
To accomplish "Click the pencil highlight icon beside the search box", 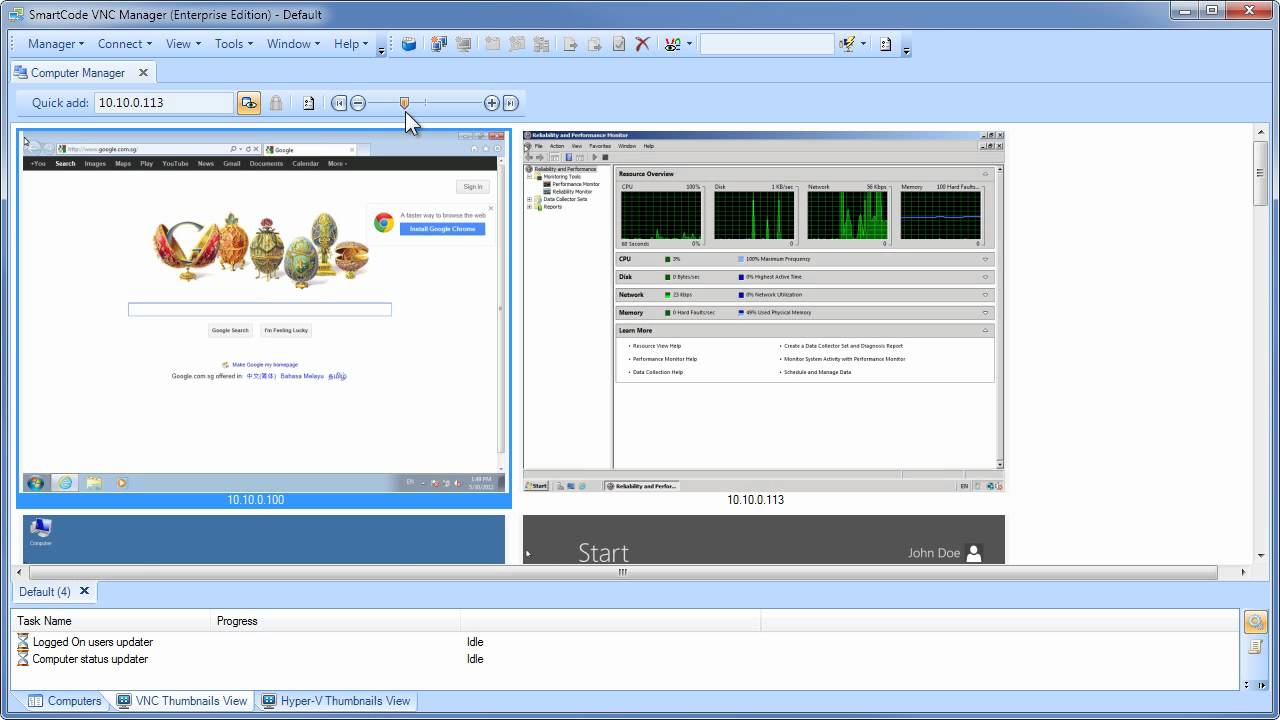I will click(848, 44).
